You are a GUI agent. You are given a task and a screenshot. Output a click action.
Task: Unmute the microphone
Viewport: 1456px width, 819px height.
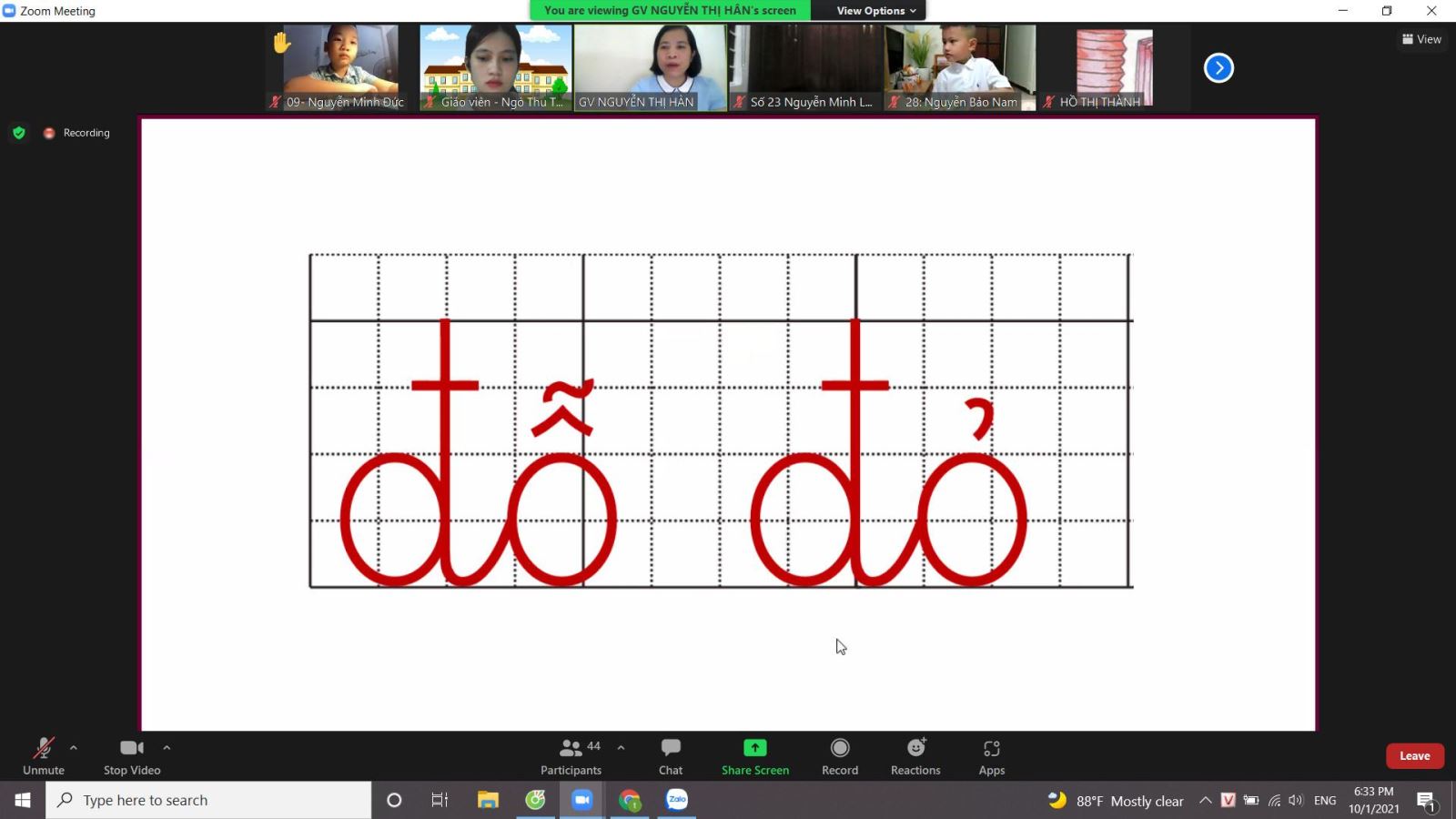43,755
